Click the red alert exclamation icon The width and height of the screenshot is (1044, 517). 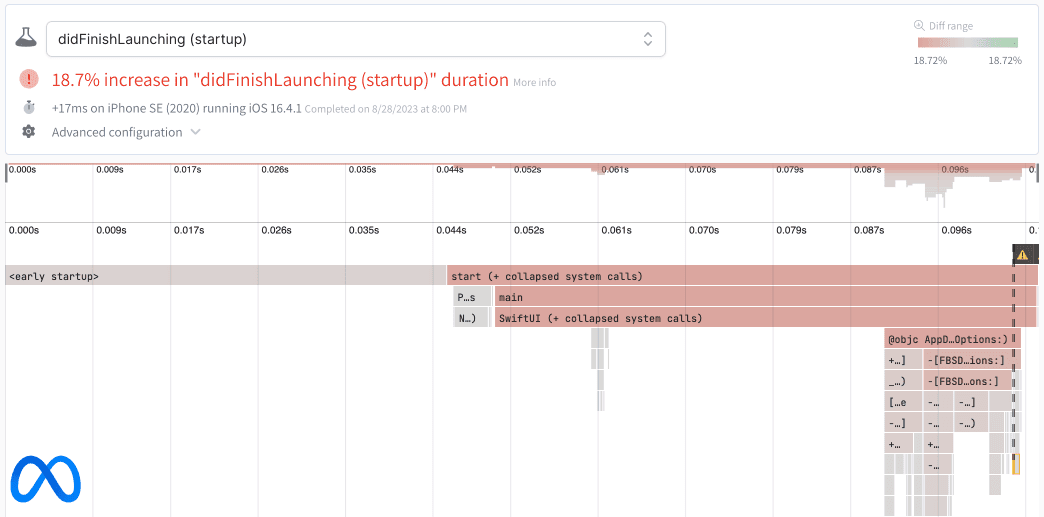tap(30, 79)
